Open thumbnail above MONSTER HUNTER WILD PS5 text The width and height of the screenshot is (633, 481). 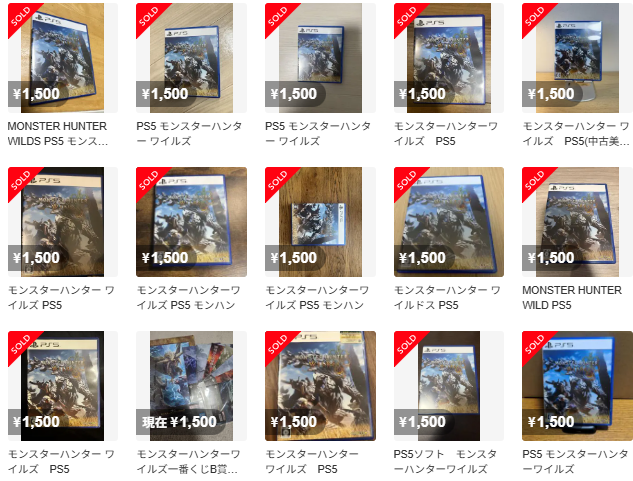(x=577, y=222)
